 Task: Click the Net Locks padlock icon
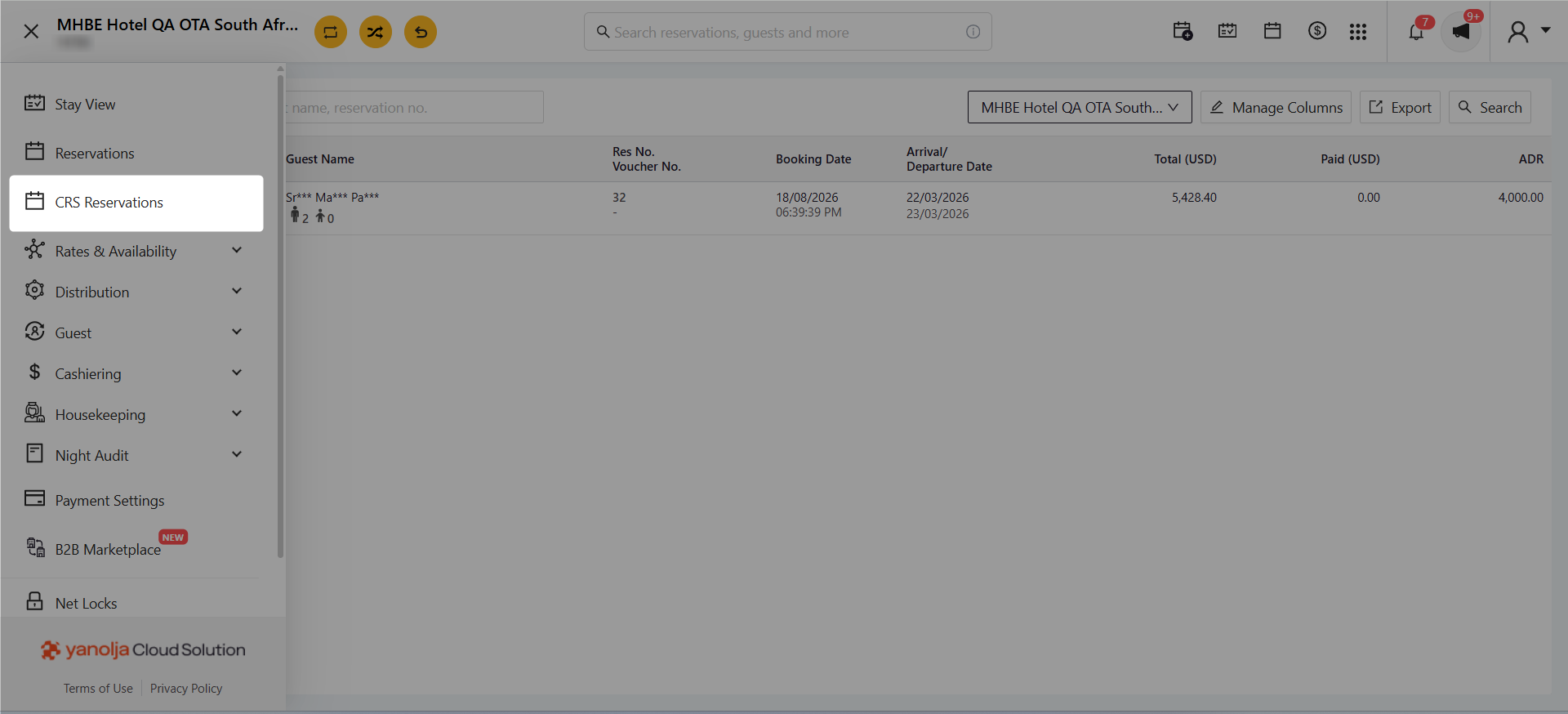[34, 601]
